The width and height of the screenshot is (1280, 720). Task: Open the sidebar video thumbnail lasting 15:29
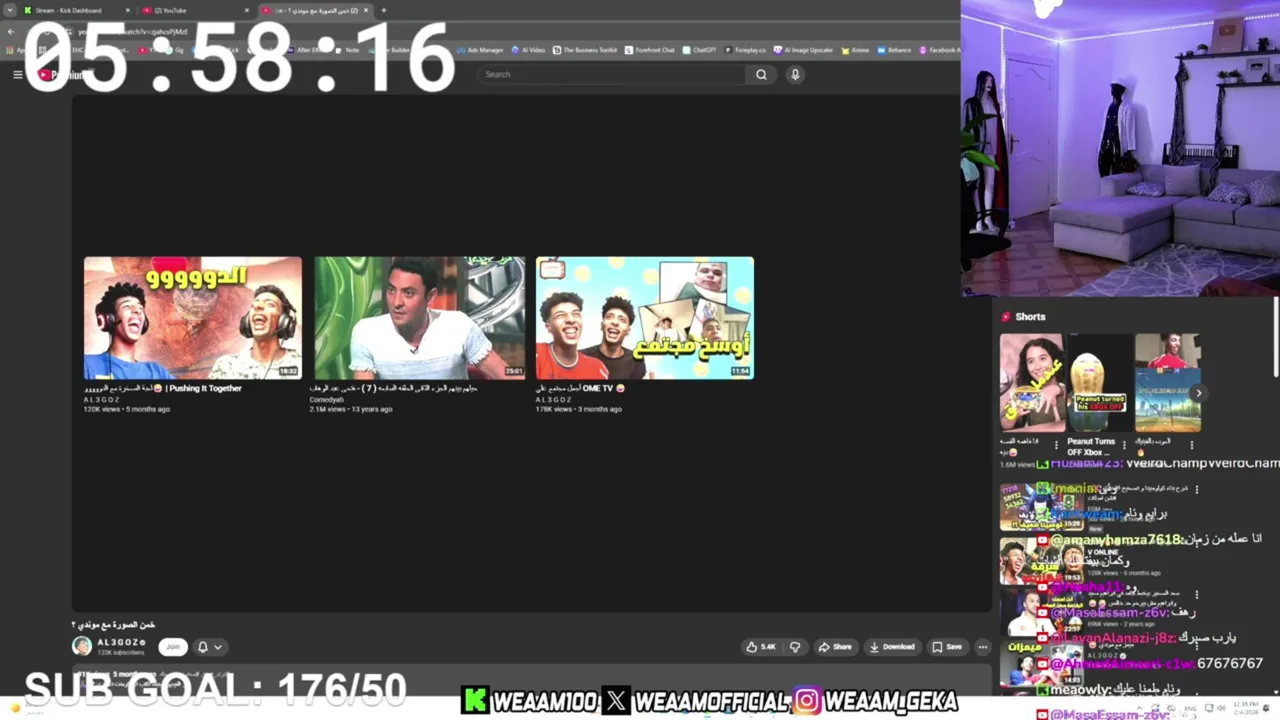click(x=1041, y=506)
